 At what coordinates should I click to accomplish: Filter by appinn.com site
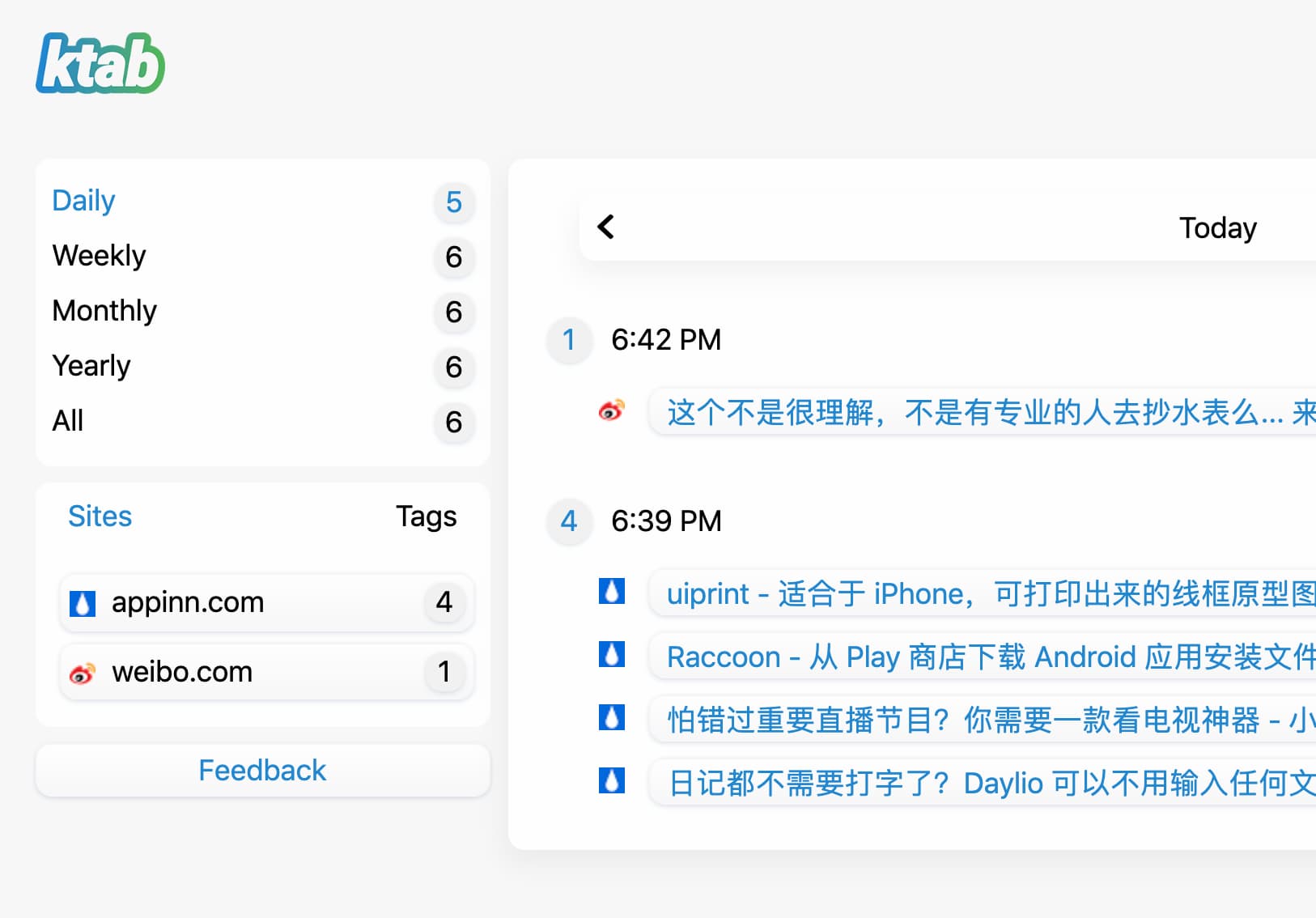pos(266,602)
